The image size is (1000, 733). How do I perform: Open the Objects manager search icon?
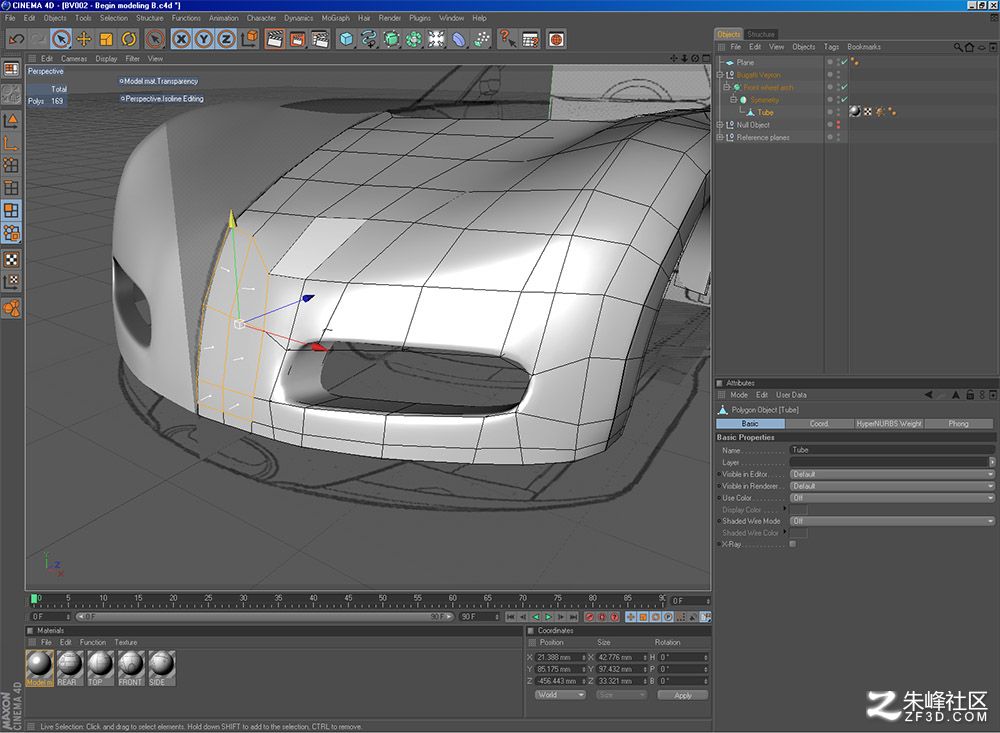(957, 47)
